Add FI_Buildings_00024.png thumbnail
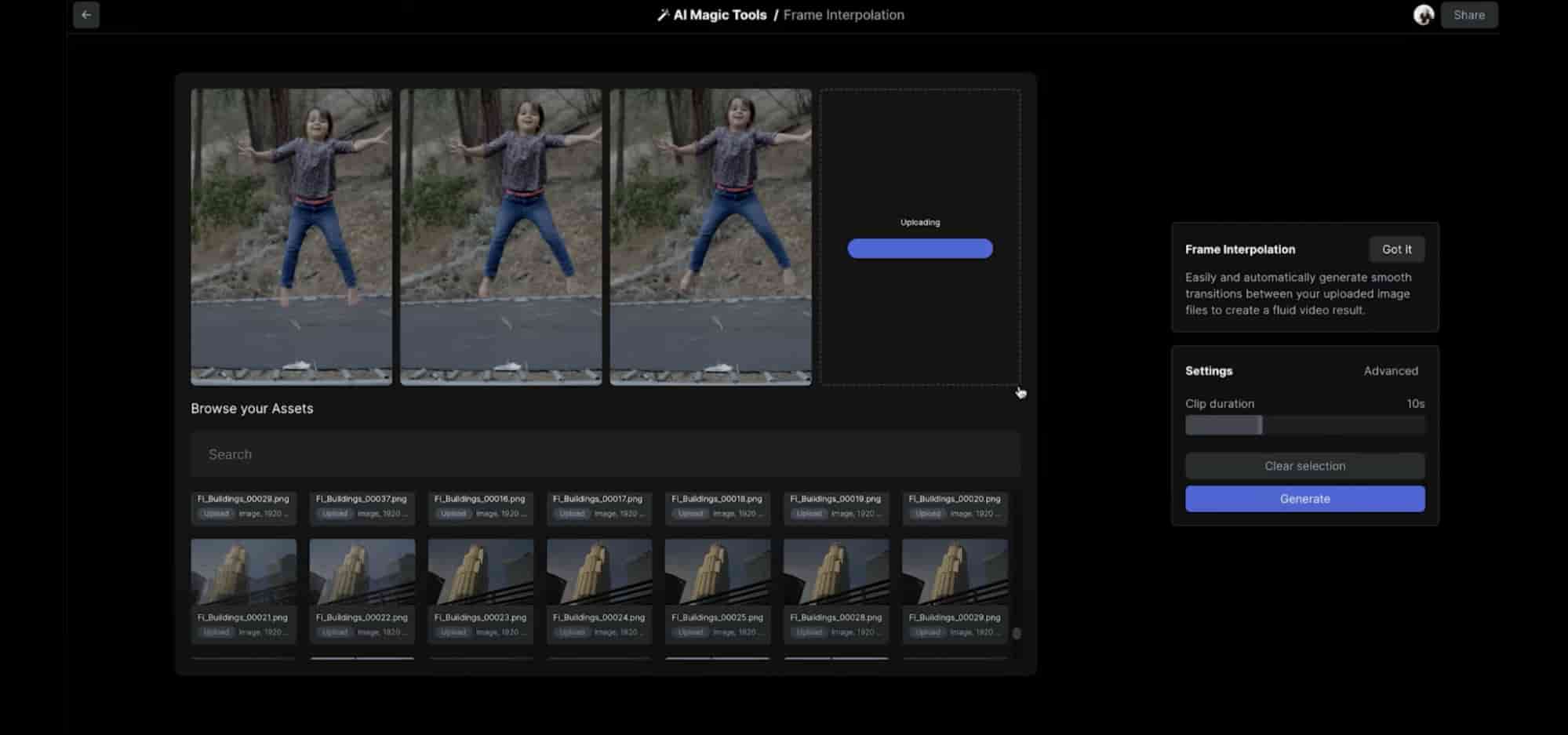Screen dimensions: 1568x735 point(599,572)
